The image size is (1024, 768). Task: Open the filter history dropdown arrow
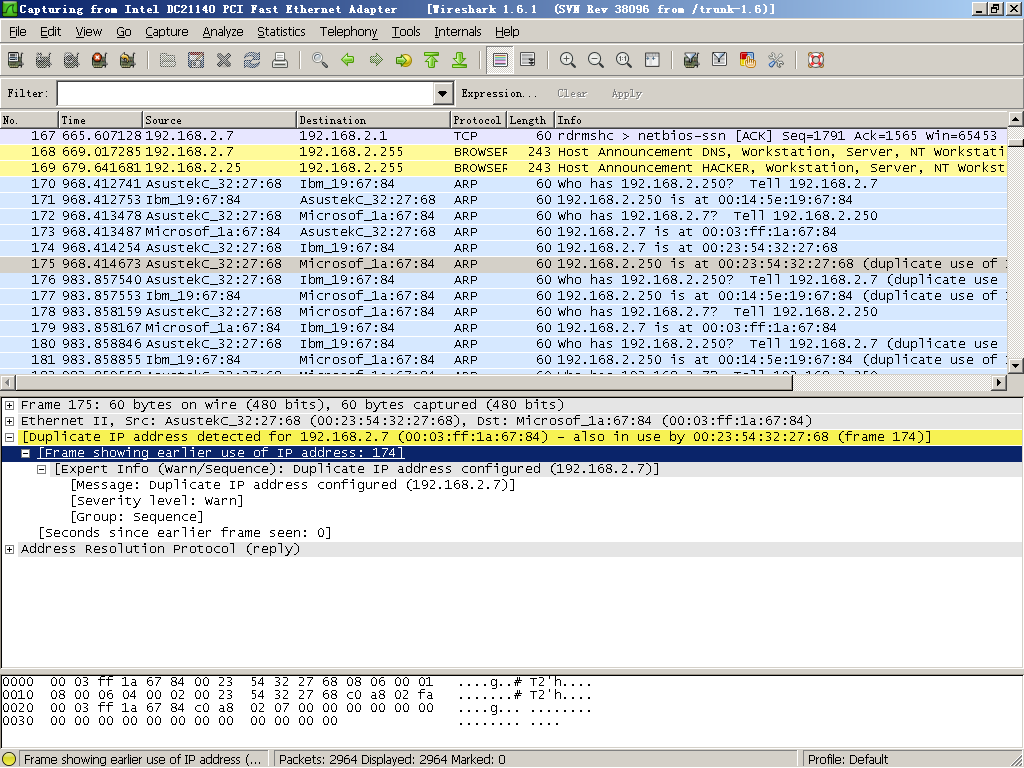443,93
